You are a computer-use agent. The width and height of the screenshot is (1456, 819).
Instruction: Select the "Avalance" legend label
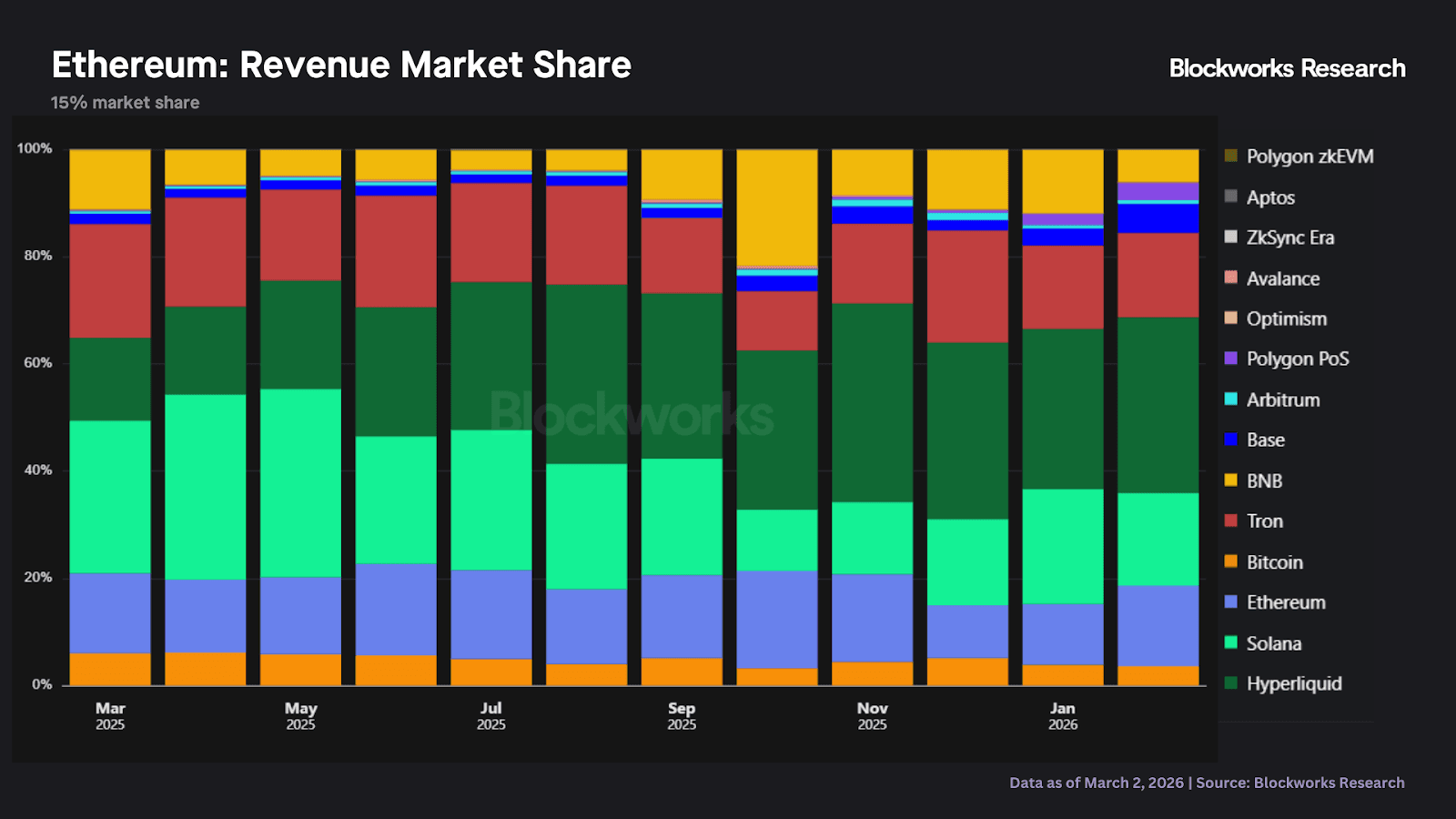pos(1283,278)
